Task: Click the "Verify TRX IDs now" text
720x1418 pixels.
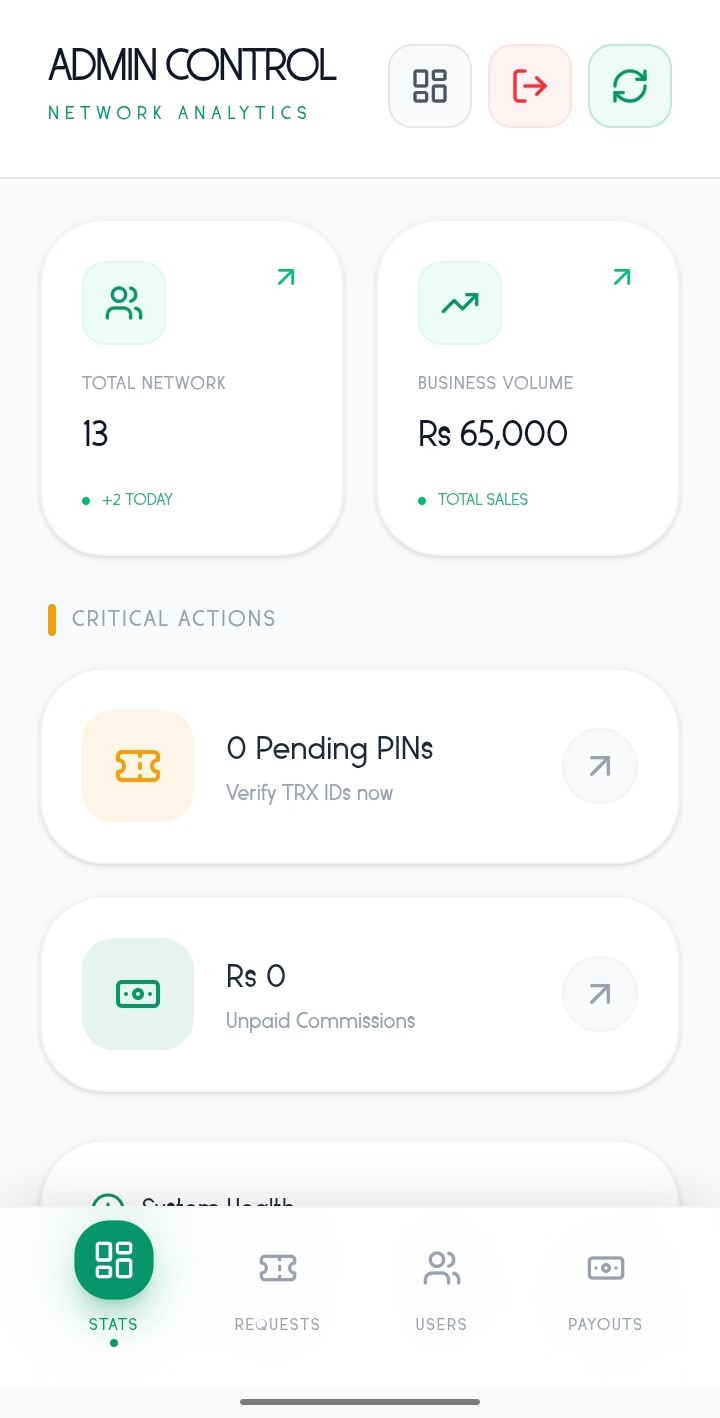Action: [x=309, y=793]
